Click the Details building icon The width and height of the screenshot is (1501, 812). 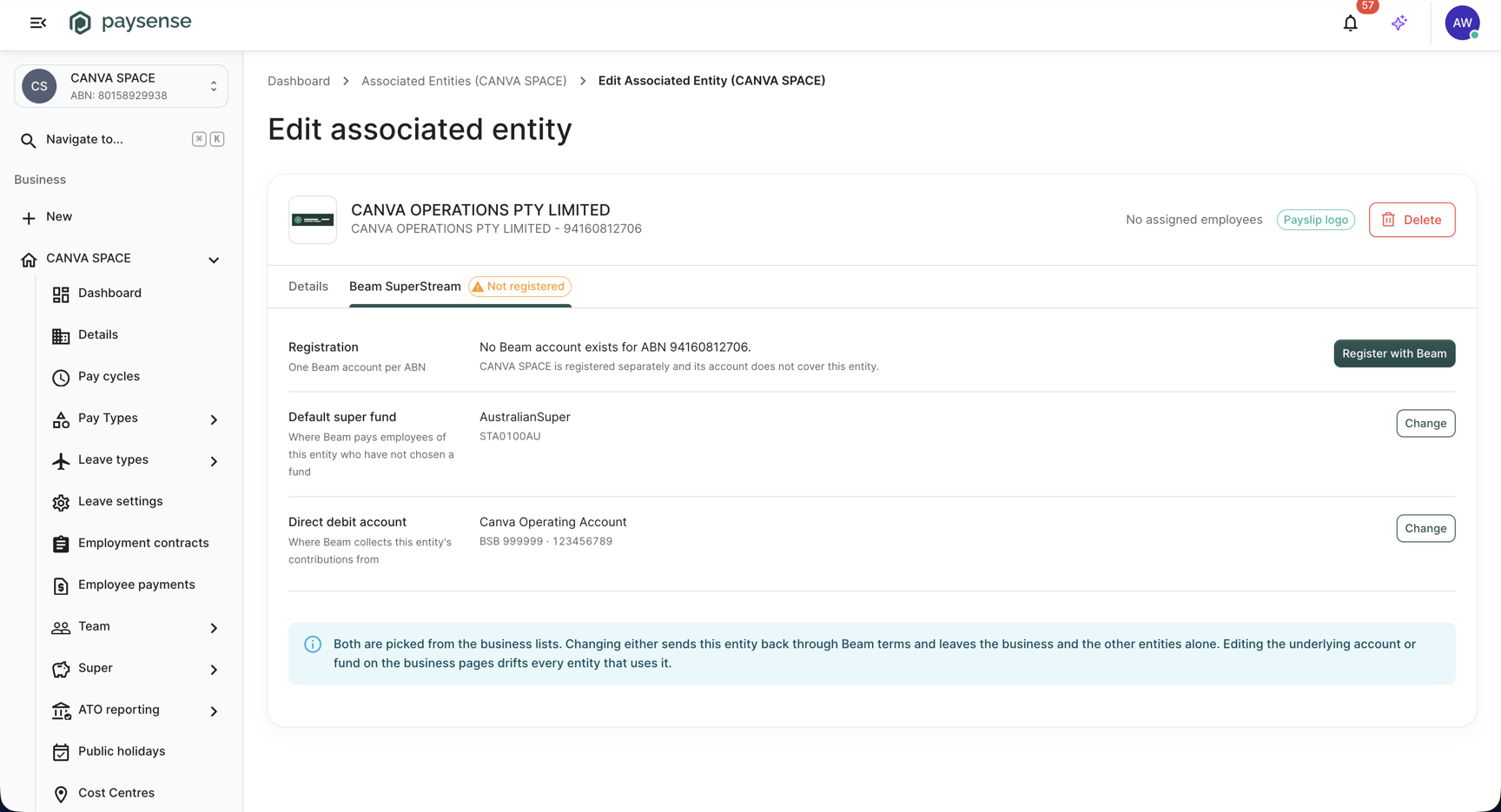(x=61, y=336)
